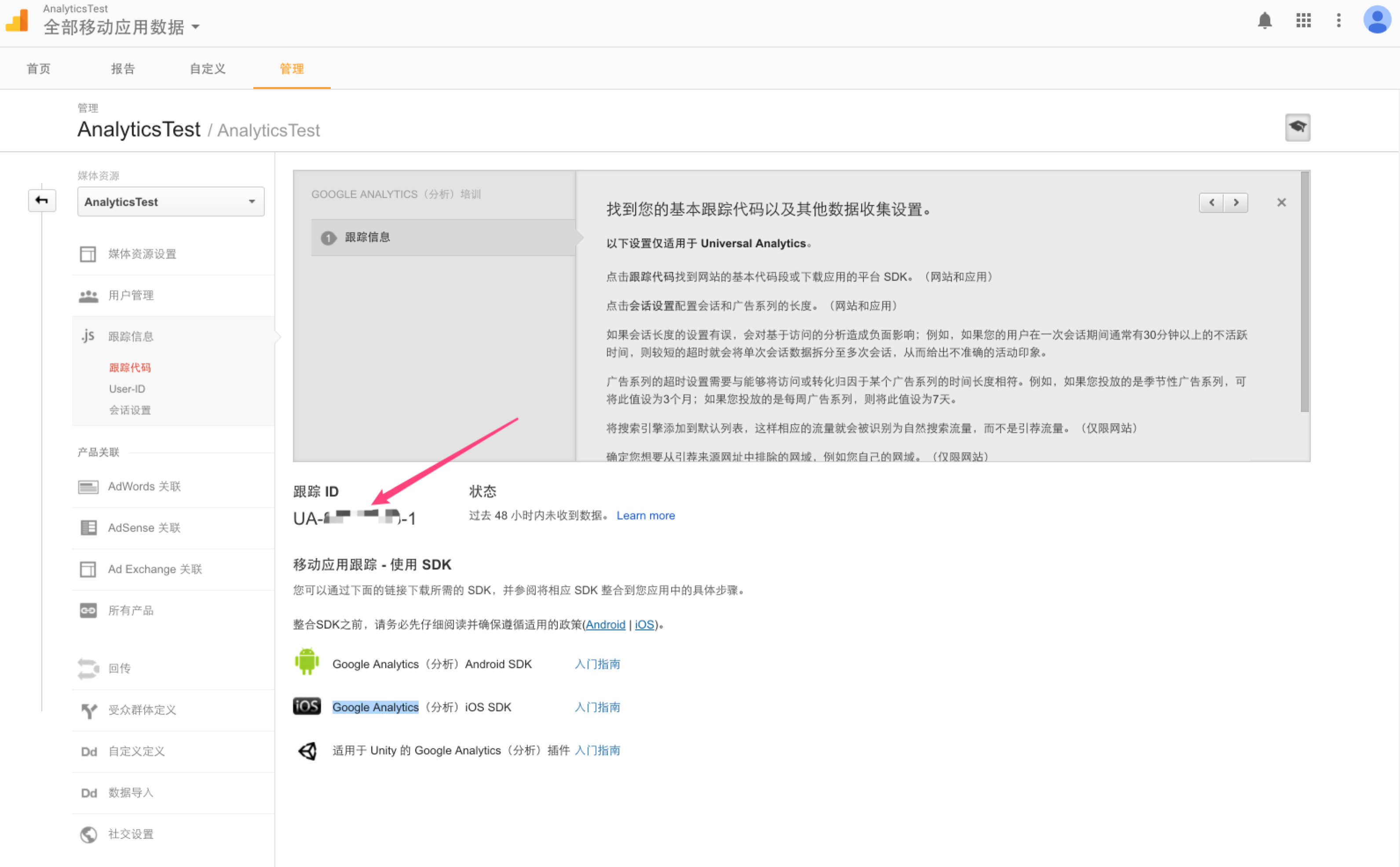Click the graduation cap training icon
Image resolution: width=1400 pixels, height=867 pixels.
point(1298,127)
